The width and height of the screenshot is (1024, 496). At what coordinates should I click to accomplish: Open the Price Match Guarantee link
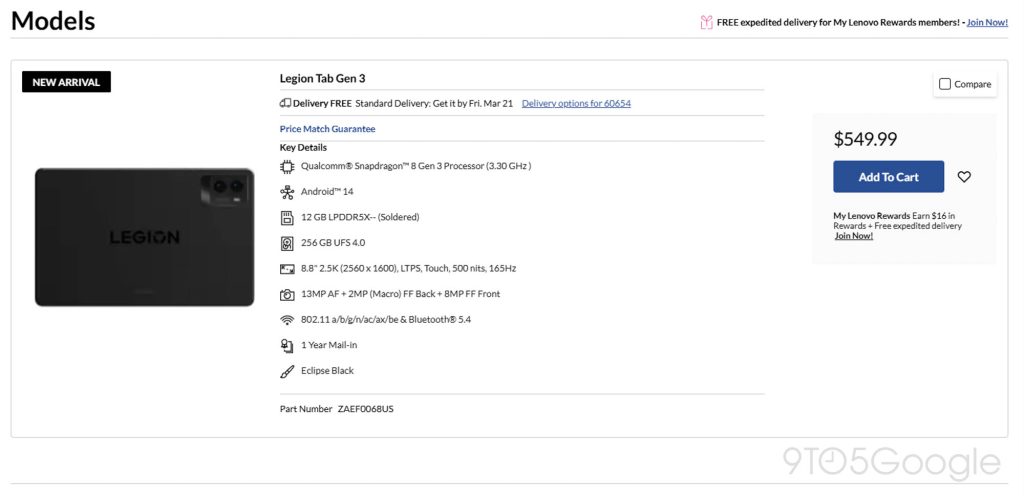coord(328,129)
